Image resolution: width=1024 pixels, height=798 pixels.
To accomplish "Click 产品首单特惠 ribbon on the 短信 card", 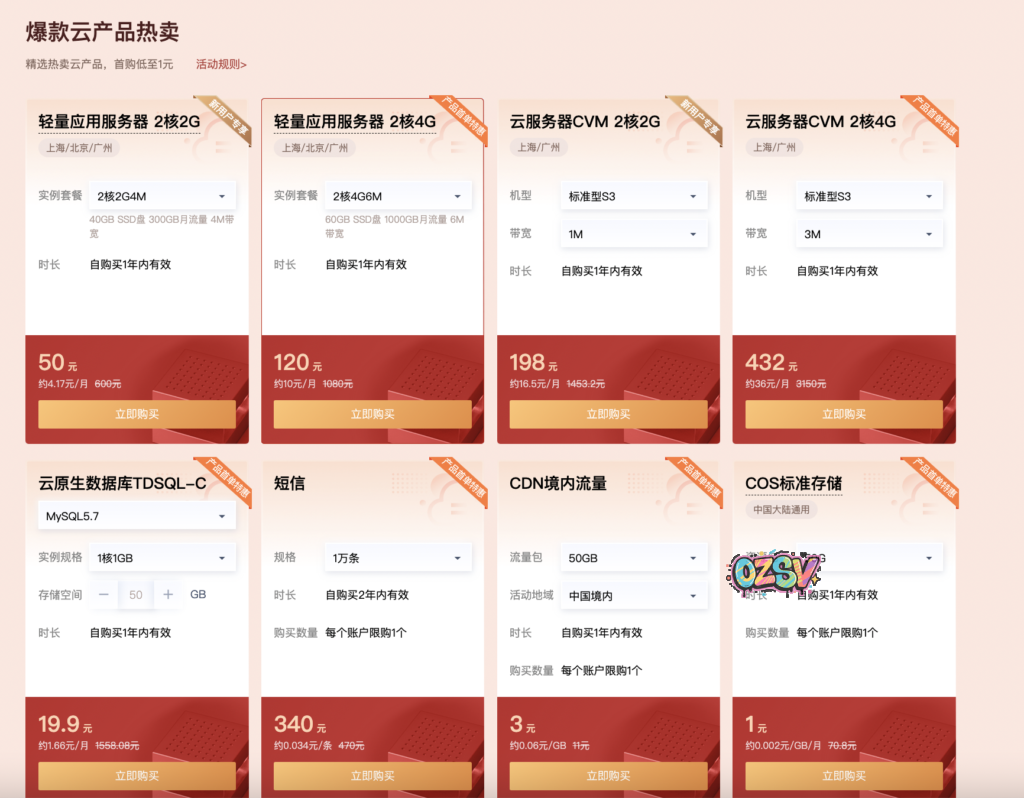I will pos(462,479).
